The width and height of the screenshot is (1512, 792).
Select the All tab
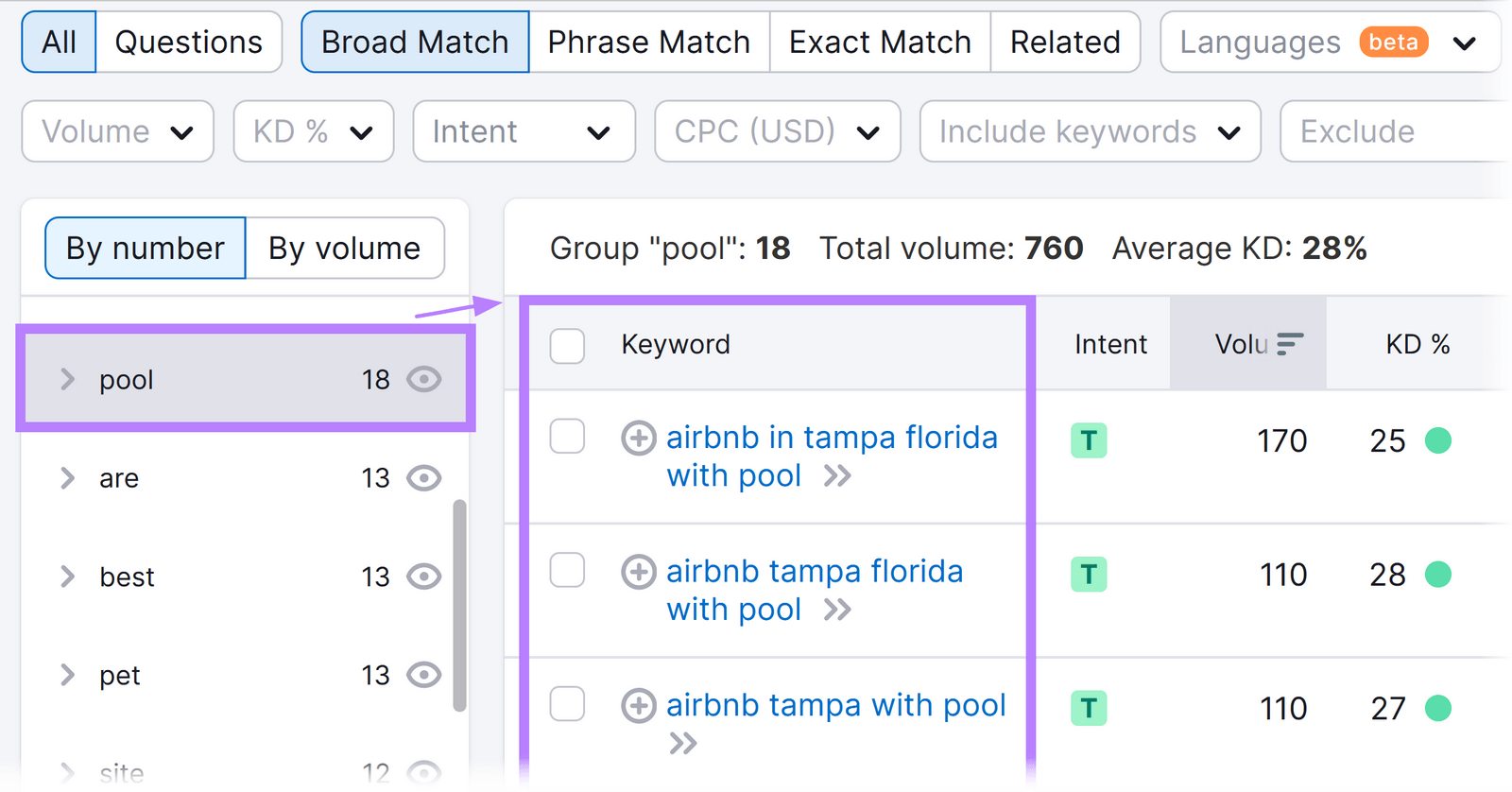[59, 43]
